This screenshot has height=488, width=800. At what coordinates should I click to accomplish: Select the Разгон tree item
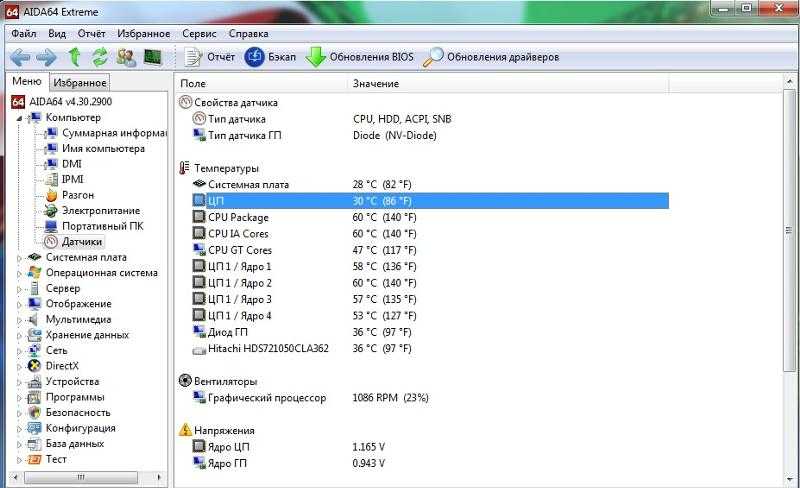pyautogui.click(x=78, y=195)
